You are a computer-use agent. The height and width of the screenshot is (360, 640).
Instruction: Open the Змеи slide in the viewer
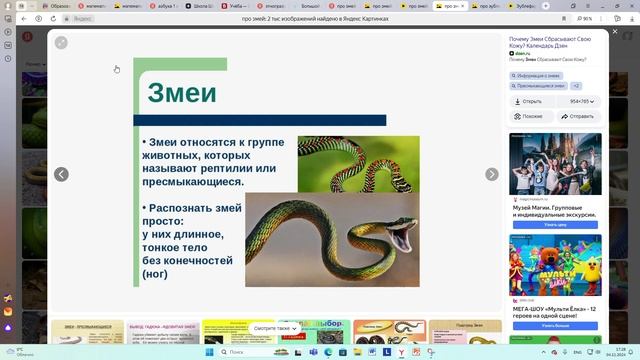point(276,172)
